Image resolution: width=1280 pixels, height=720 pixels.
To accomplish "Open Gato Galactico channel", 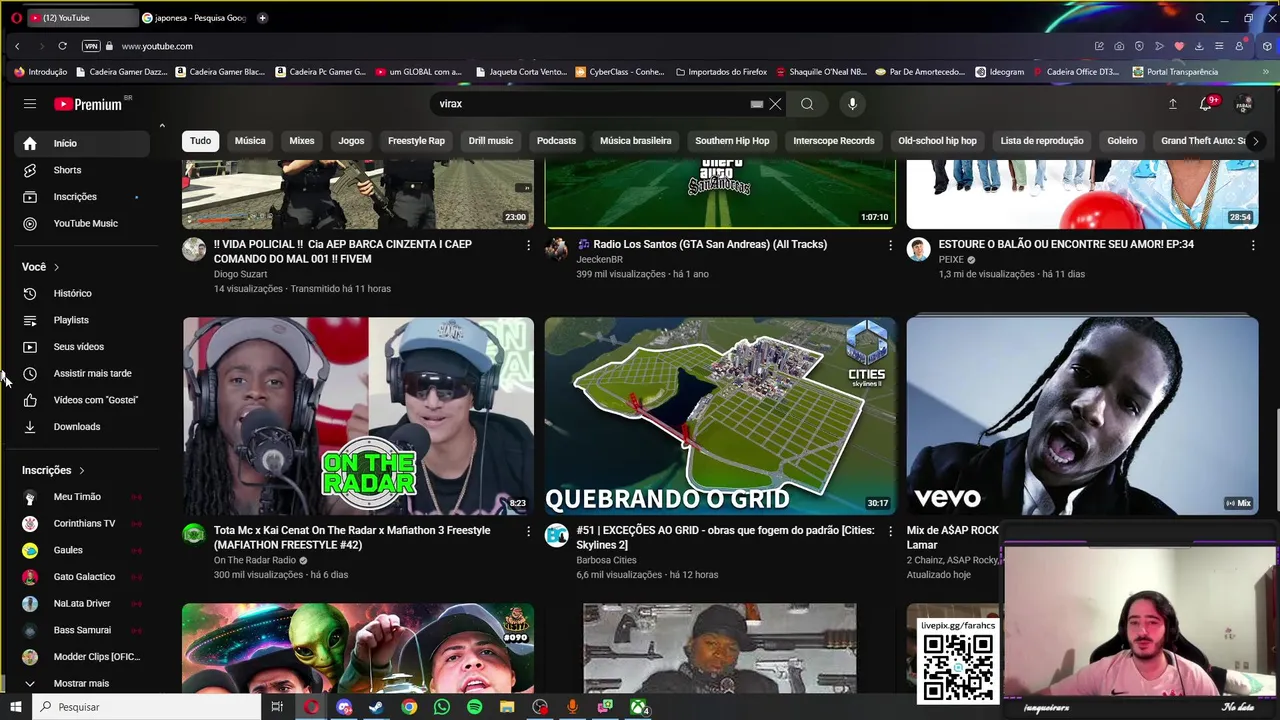I will [x=82, y=577].
